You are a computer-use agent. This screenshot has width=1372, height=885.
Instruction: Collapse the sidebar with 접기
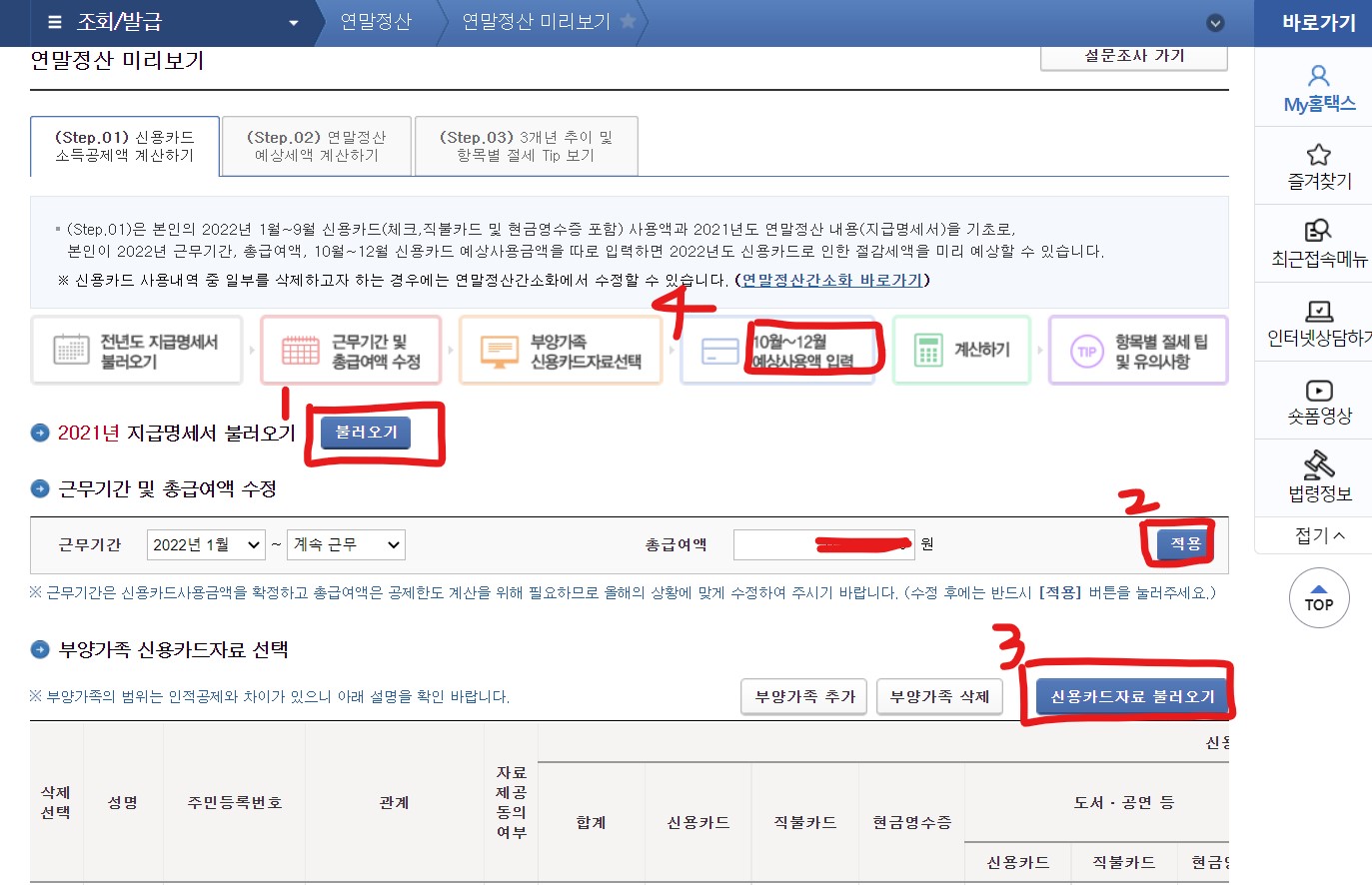pos(1319,535)
